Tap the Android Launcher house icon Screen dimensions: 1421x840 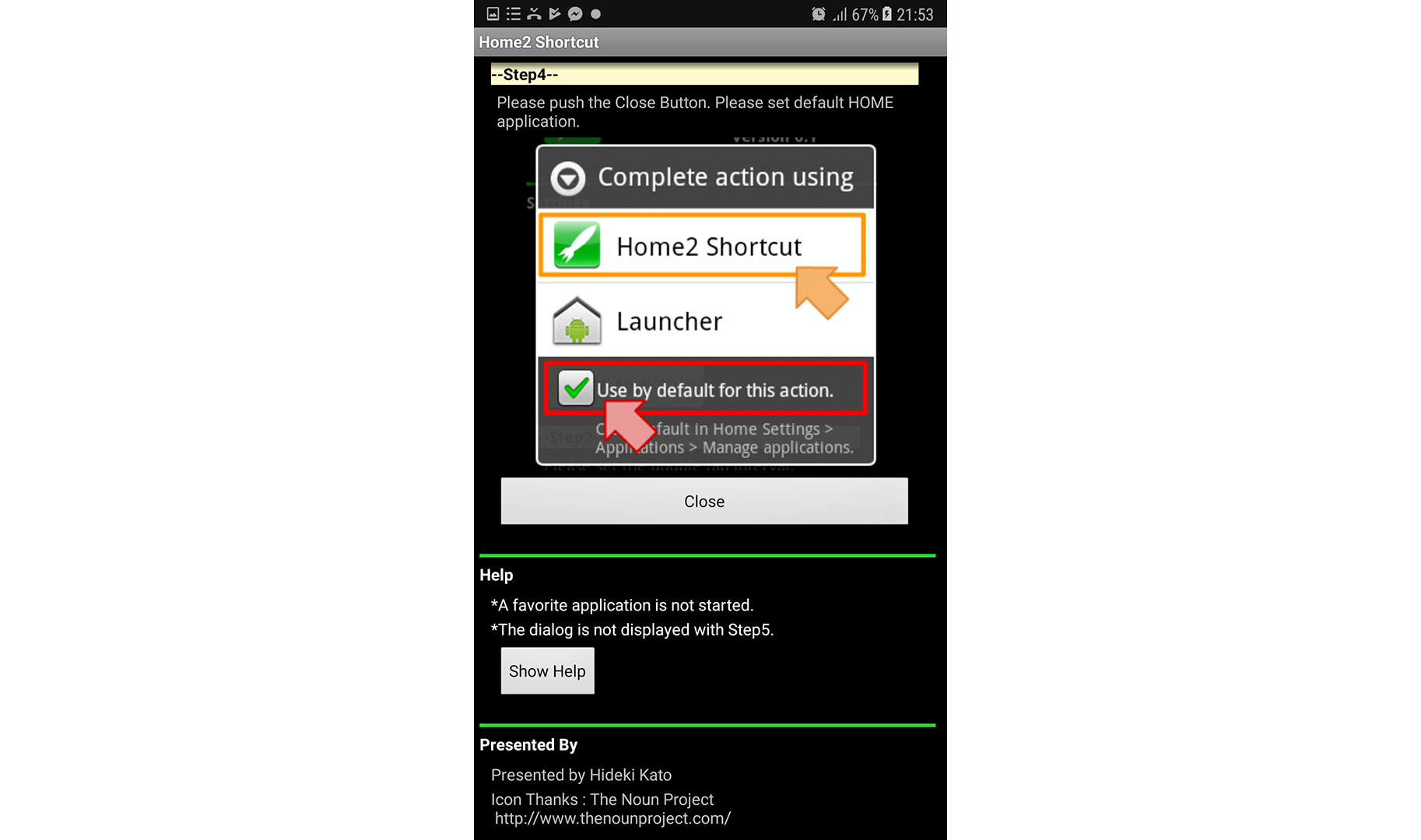pos(577,320)
